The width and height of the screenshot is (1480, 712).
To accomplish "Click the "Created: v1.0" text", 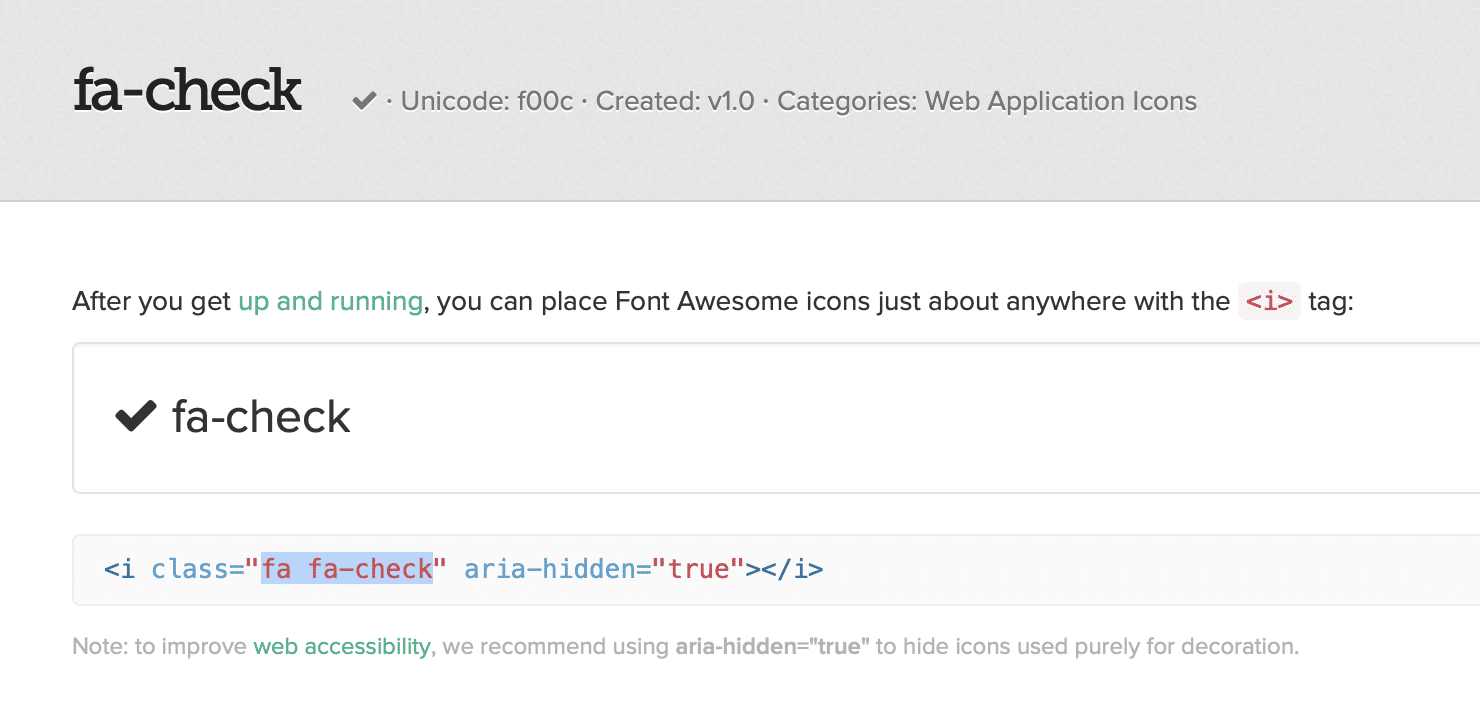I will pos(675,101).
